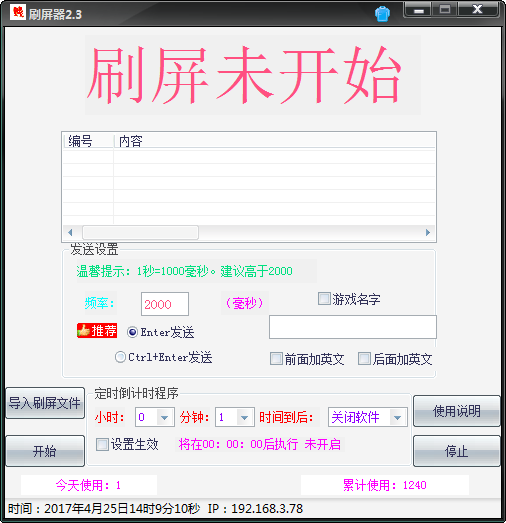Open the 小时 hours dropdown
Screen dimensions: 506x523
(164, 417)
